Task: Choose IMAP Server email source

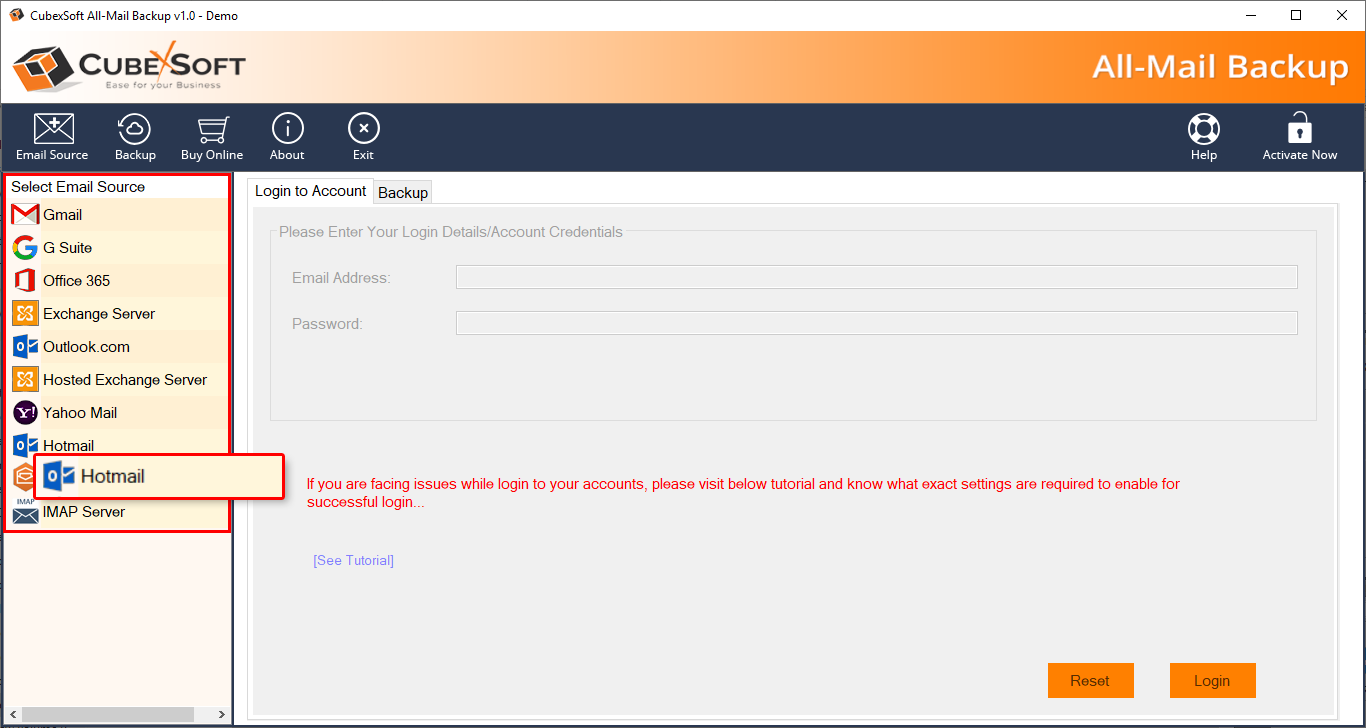Action: (x=118, y=512)
